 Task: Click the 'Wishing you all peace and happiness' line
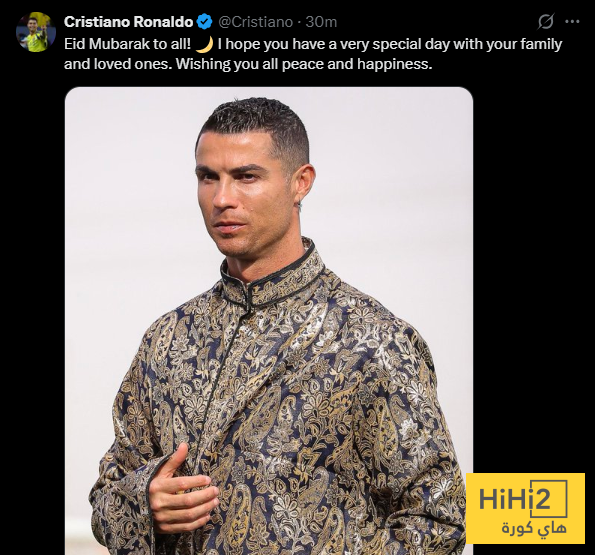pyautogui.click(x=304, y=64)
